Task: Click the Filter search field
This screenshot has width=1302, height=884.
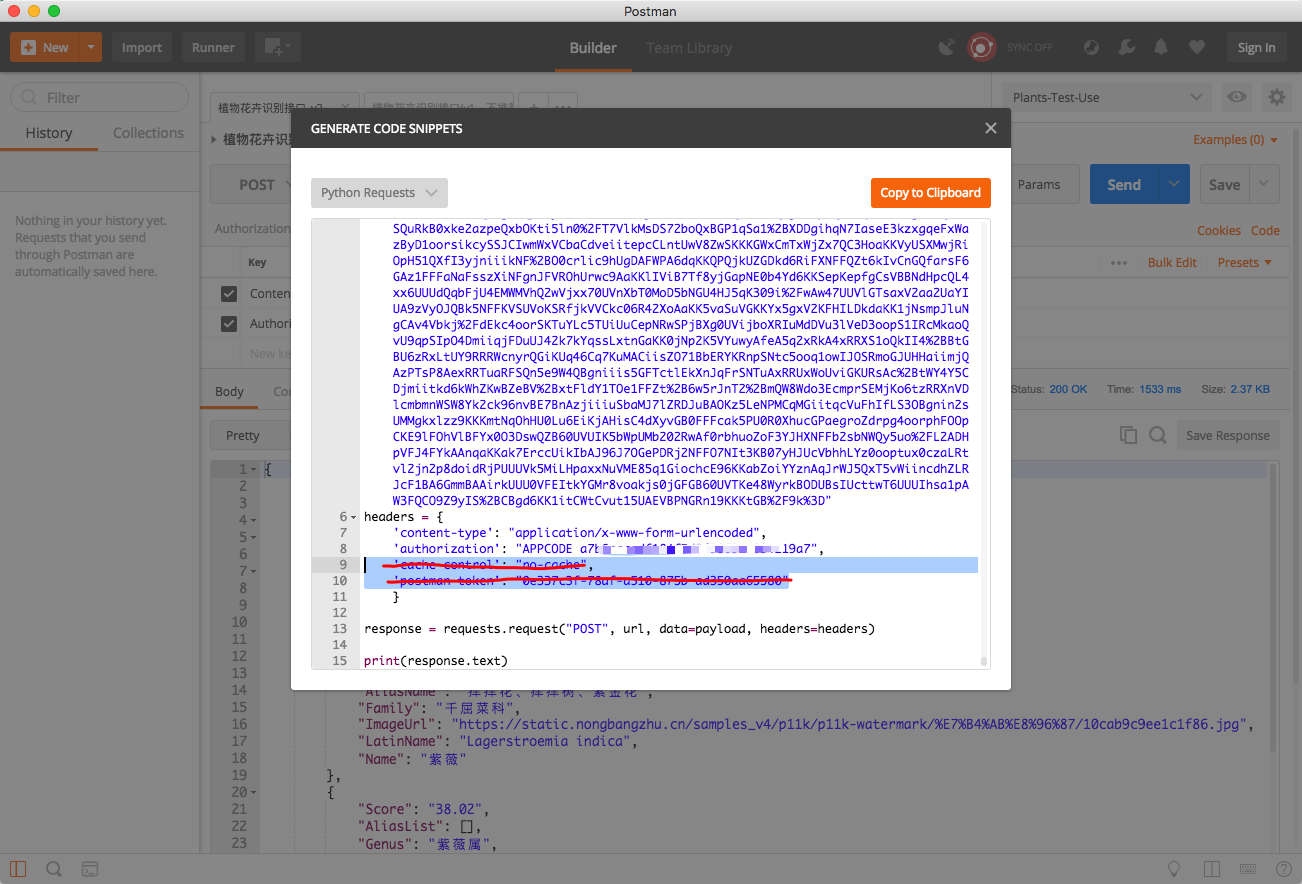Action: click(x=99, y=97)
